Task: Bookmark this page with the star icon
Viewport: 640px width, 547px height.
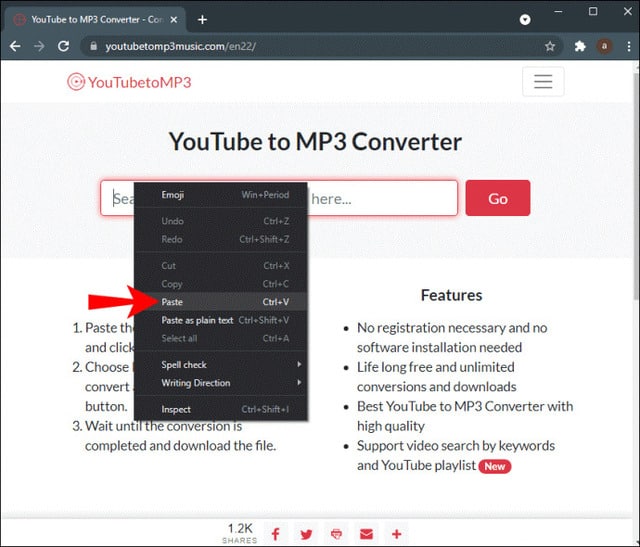Action: 550,47
